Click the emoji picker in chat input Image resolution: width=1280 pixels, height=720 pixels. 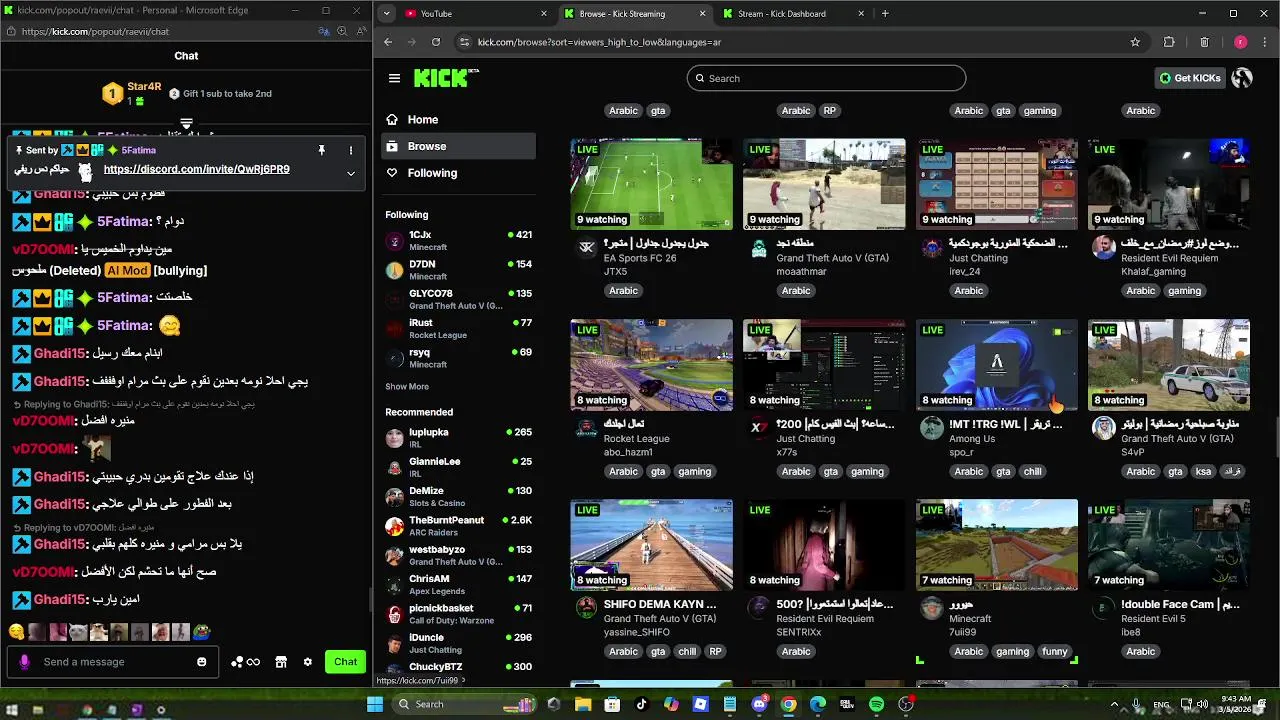[x=202, y=662]
